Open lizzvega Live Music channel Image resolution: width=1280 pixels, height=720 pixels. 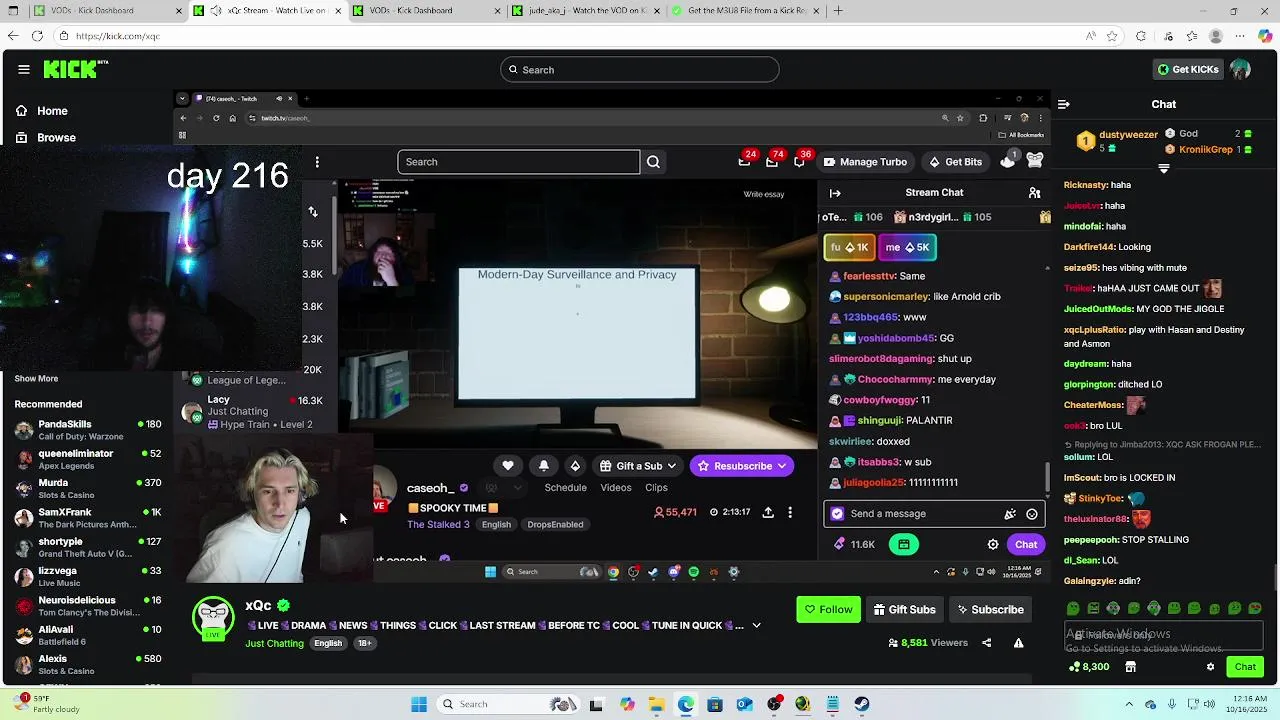(88, 576)
